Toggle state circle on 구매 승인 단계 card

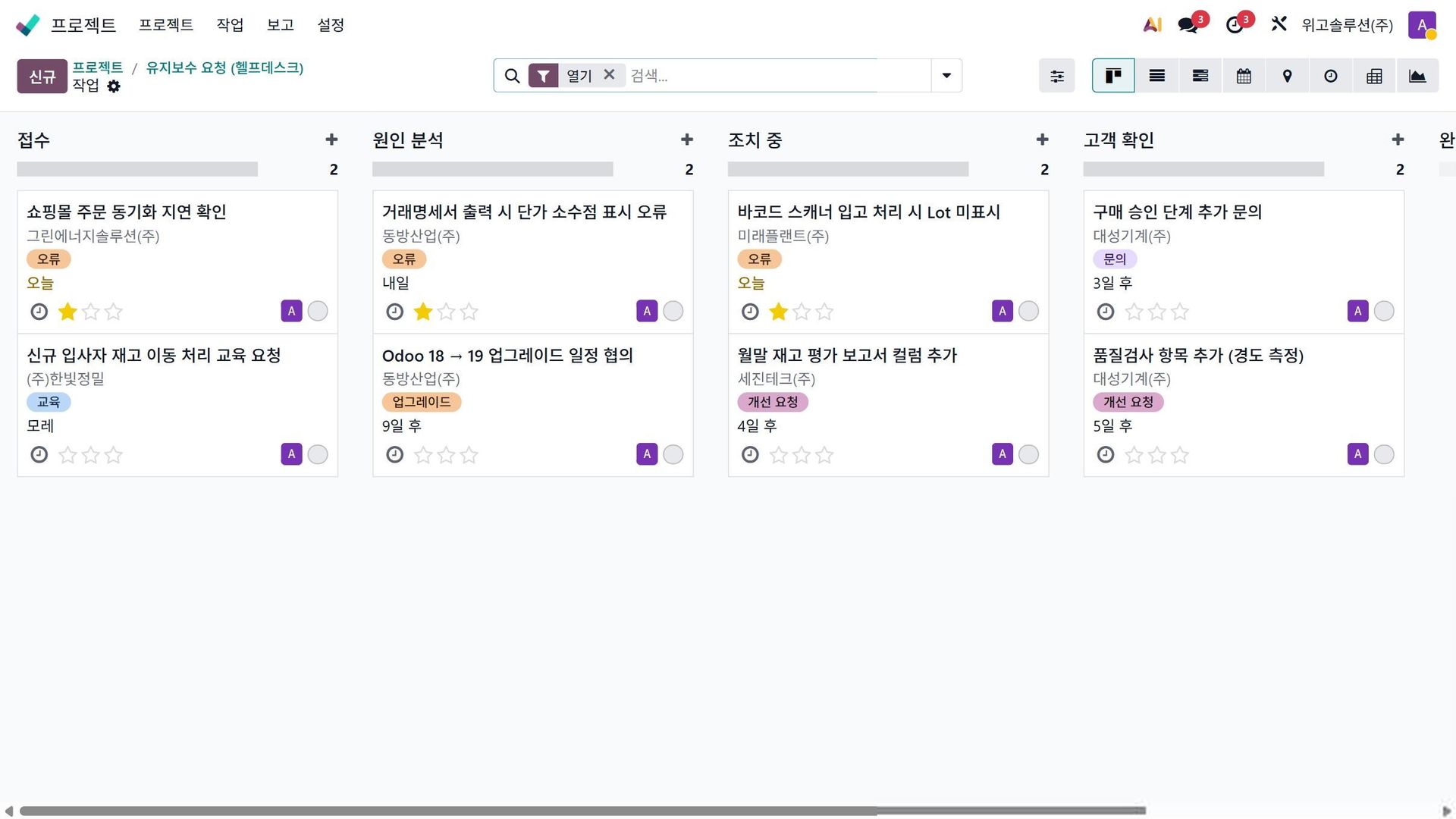pos(1384,311)
